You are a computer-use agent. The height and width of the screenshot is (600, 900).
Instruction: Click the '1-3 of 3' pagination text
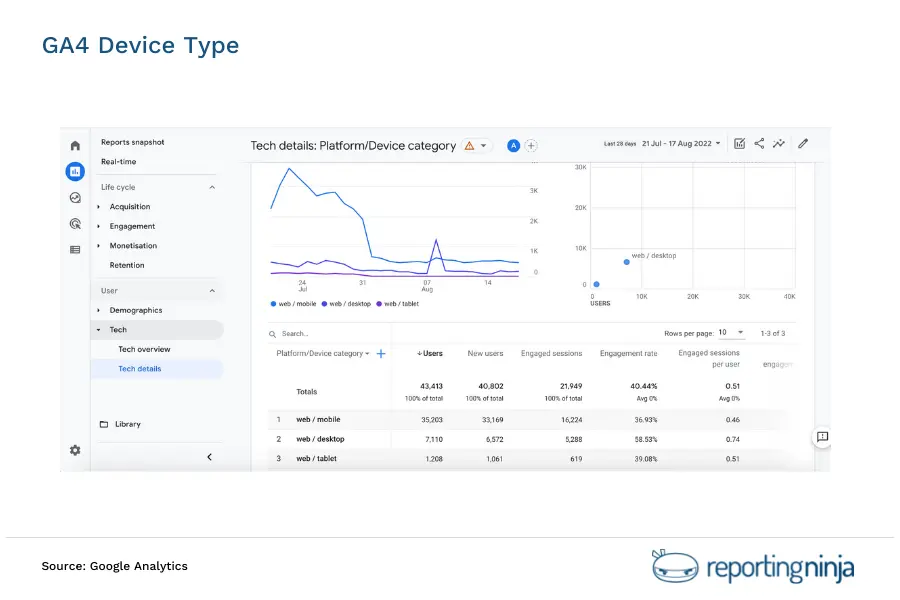tap(773, 333)
